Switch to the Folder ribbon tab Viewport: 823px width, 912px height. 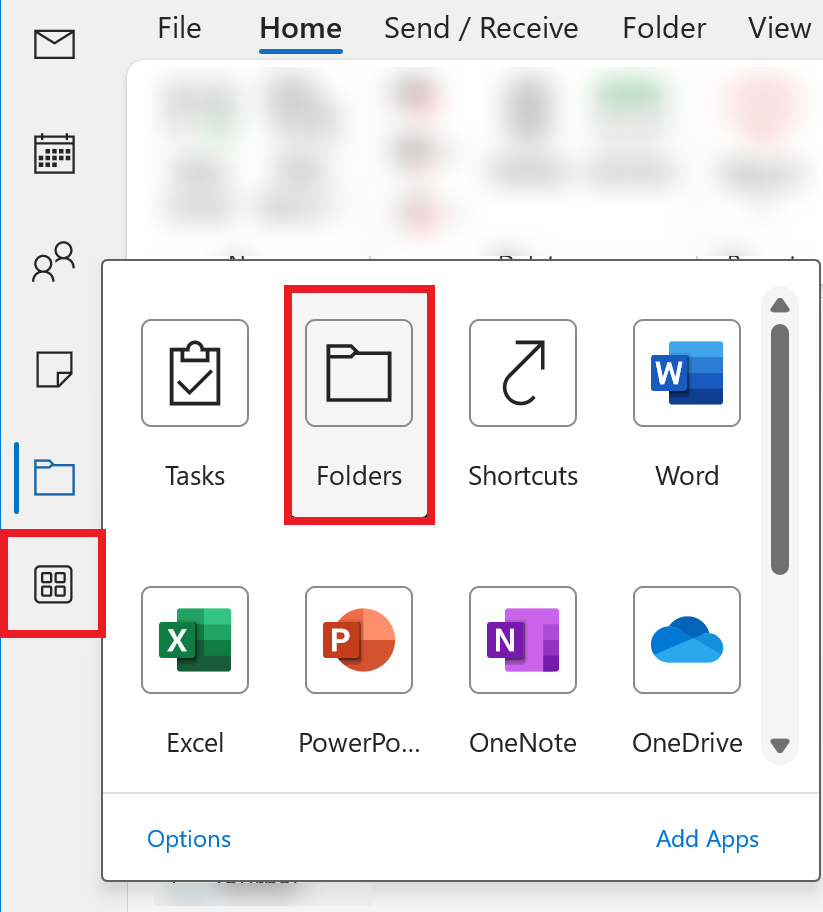coord(664,28)
